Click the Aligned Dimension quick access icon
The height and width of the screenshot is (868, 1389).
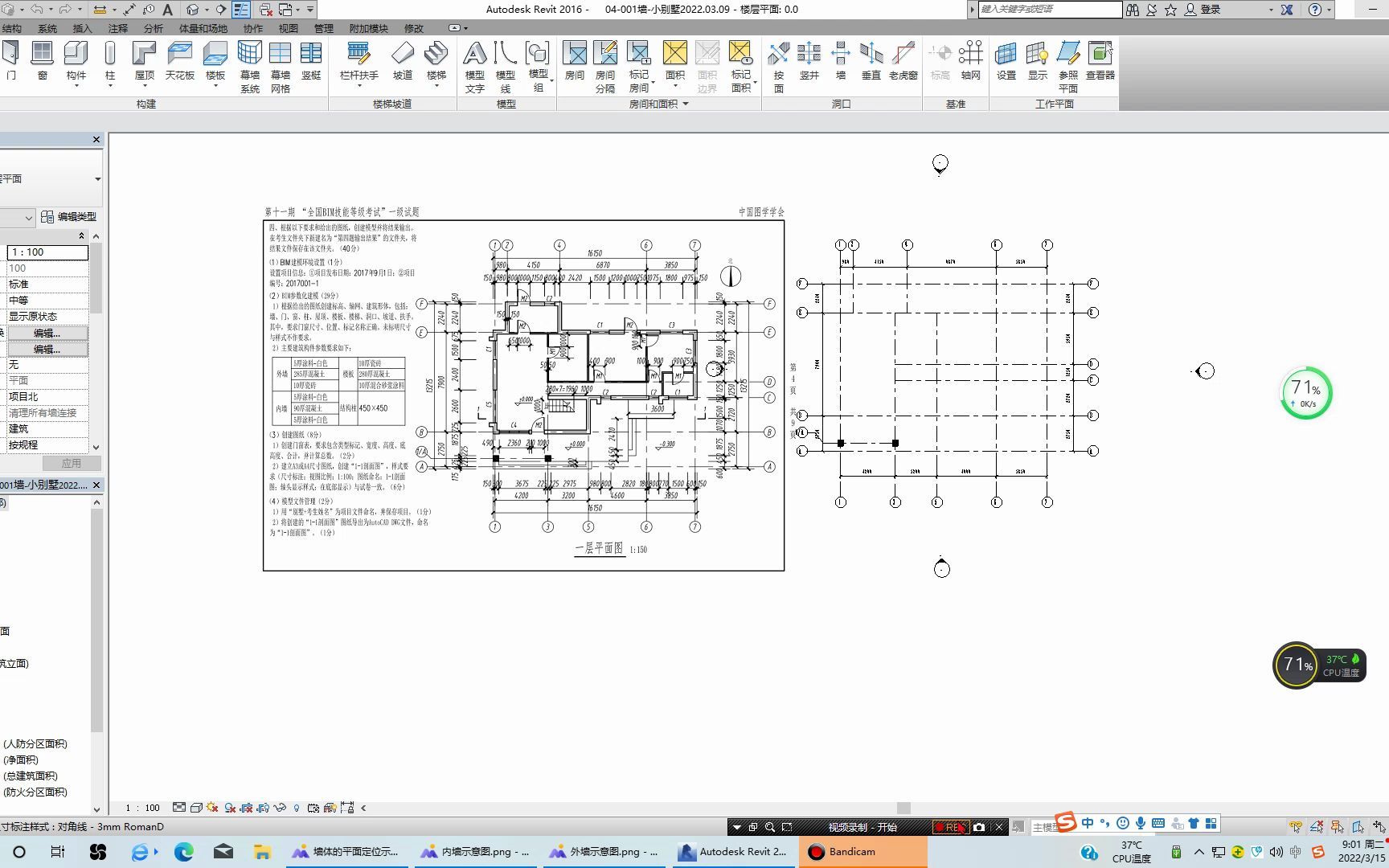click(x=129, y=10)
